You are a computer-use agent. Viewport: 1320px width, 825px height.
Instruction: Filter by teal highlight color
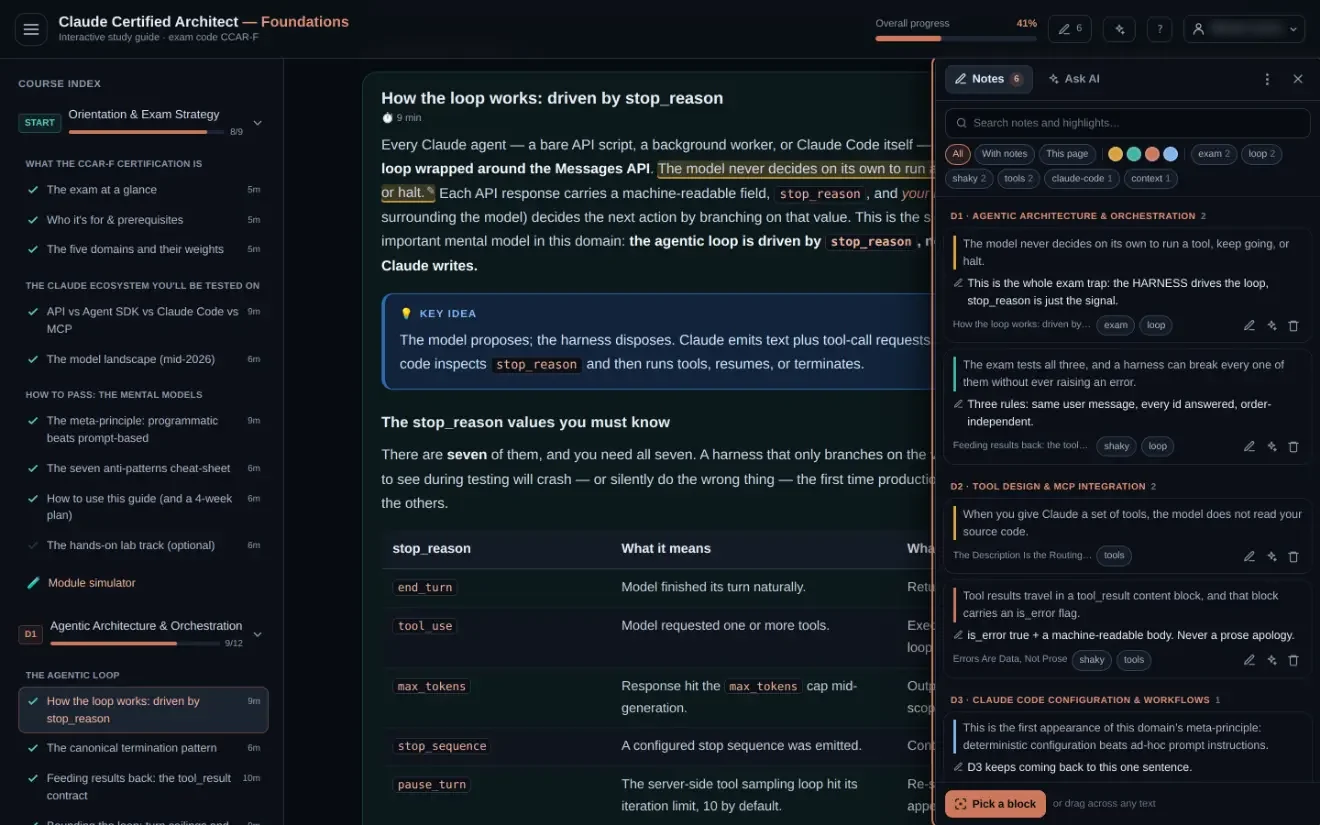[1133, 154]
